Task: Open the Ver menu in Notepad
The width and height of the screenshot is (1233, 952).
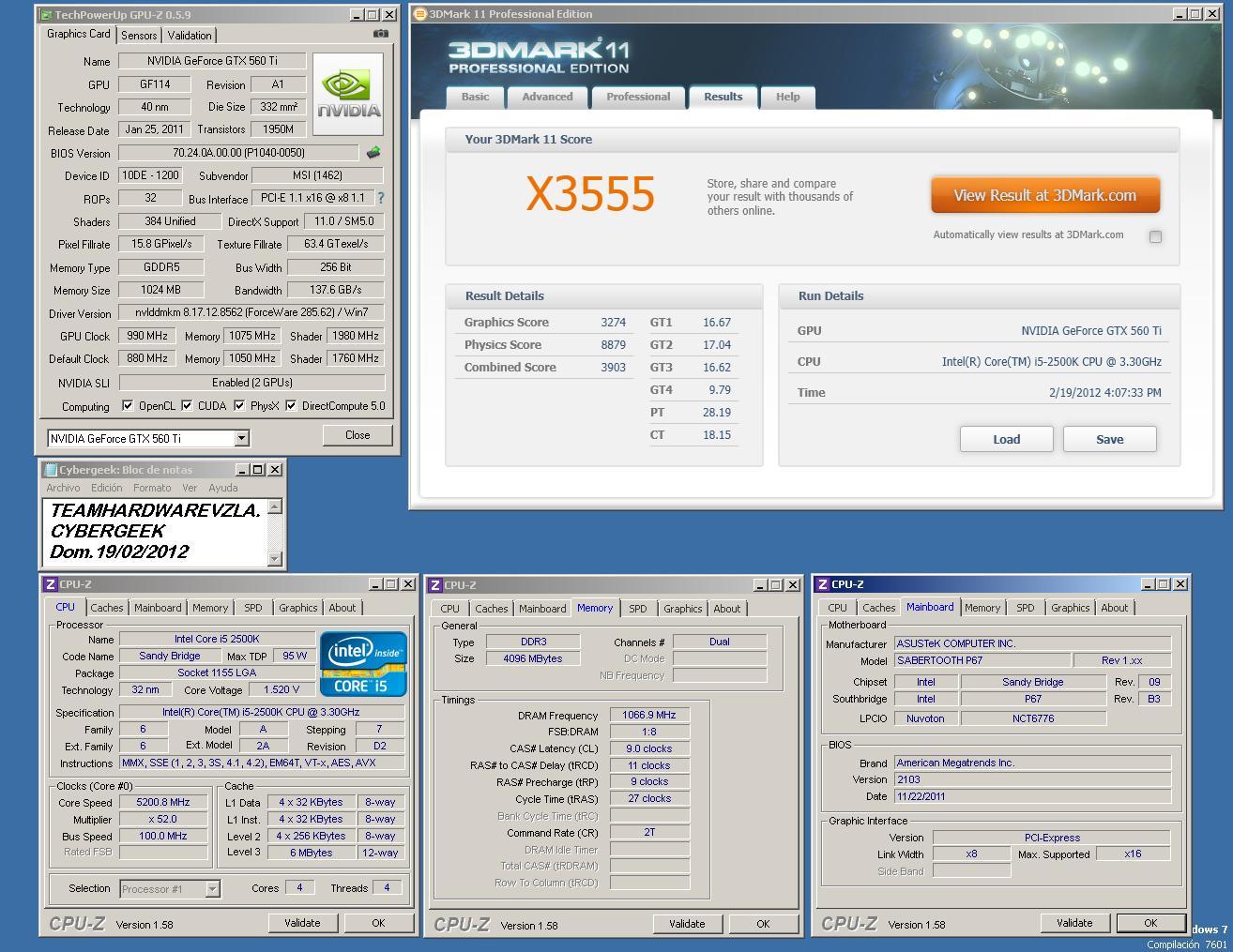Action: click(190, 488)
